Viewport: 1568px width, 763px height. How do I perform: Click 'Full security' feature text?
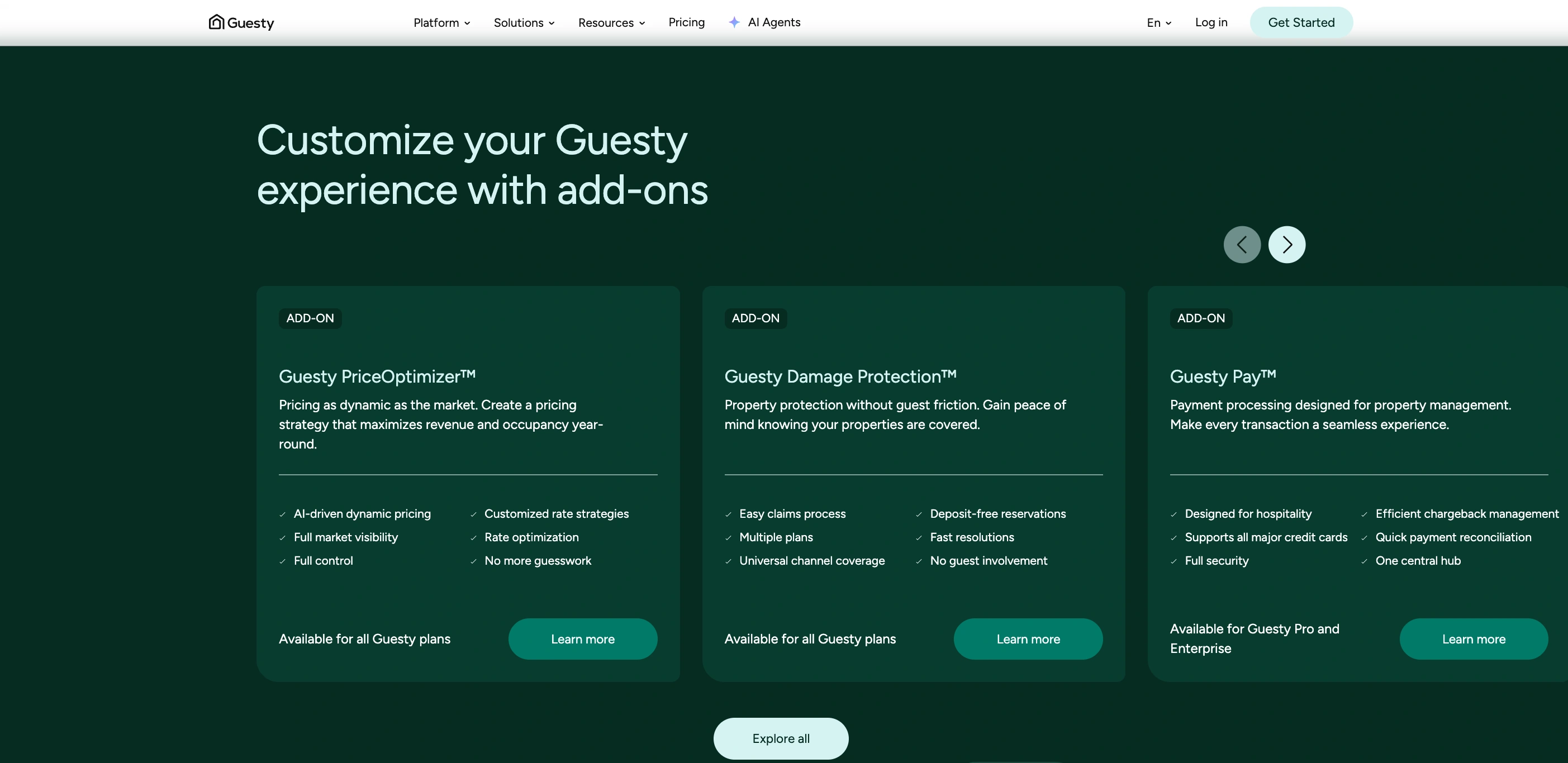(x=1216, y=560)
